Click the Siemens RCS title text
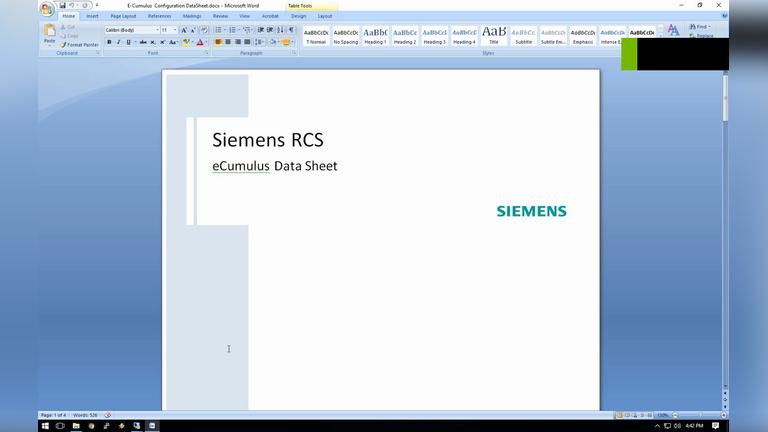This screenshot has height=432, width=768. (268, 140)
